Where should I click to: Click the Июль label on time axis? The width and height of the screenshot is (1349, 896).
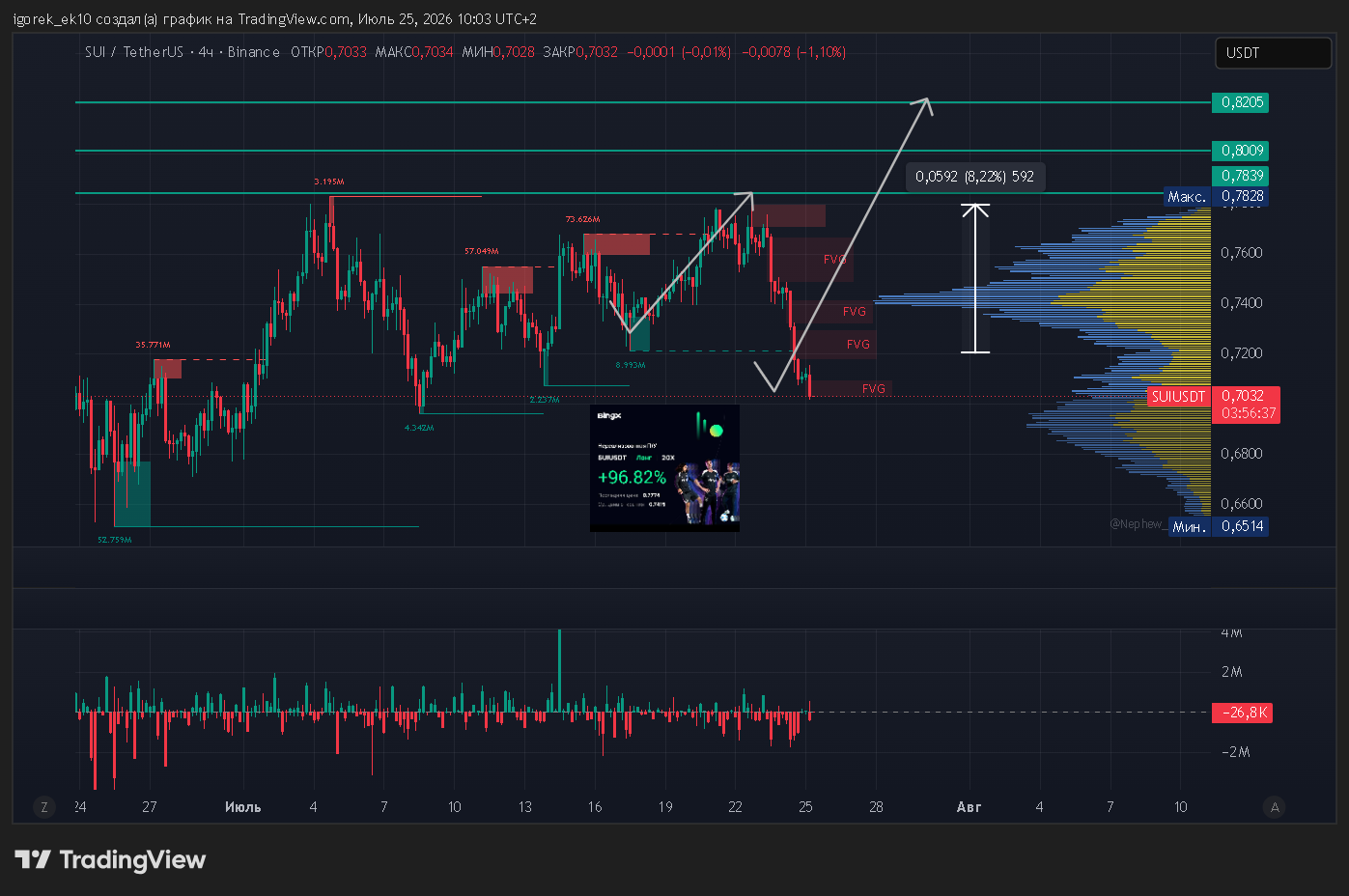(x=243, y=807)
